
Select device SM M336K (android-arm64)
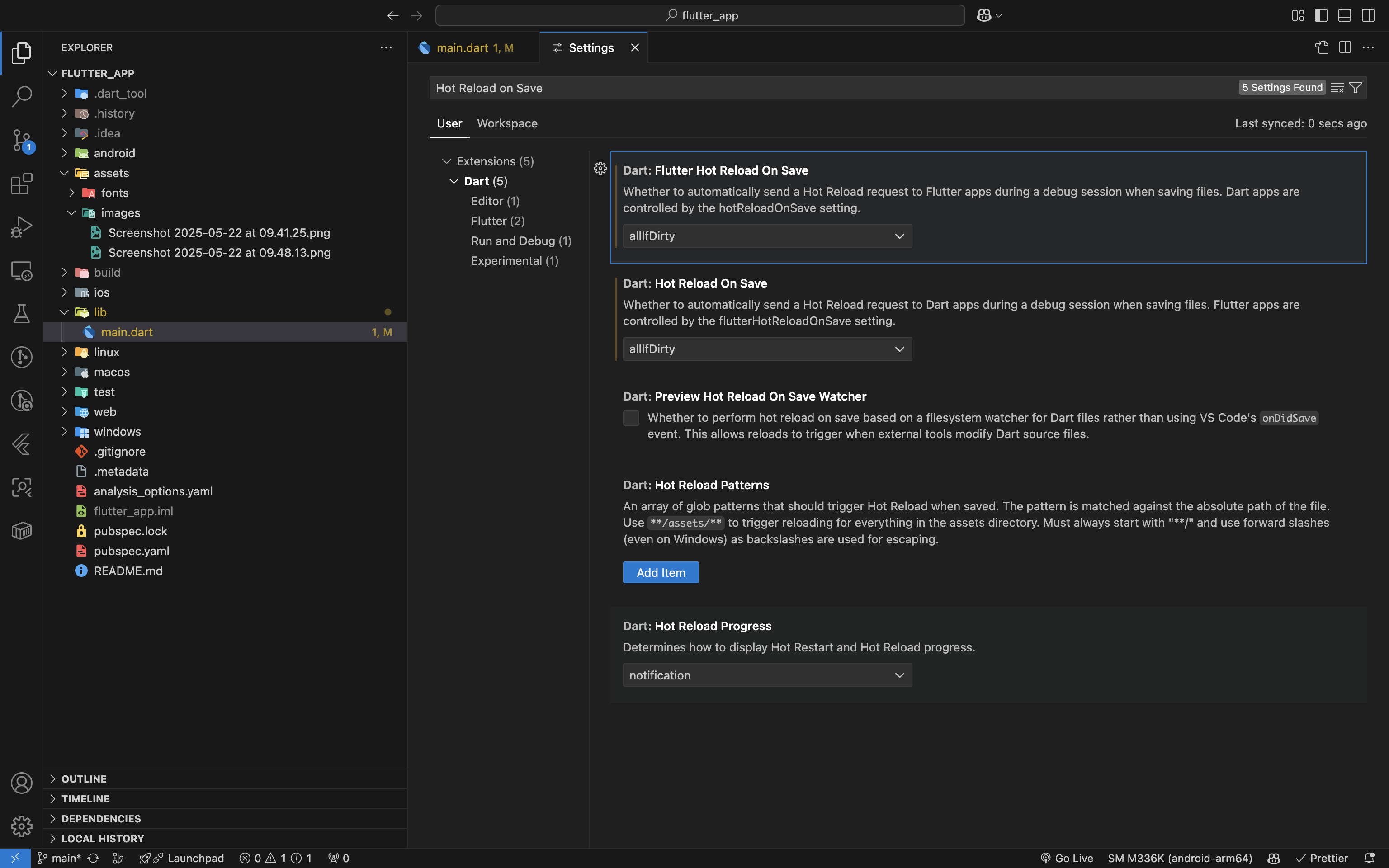[x=1180, y=858]
